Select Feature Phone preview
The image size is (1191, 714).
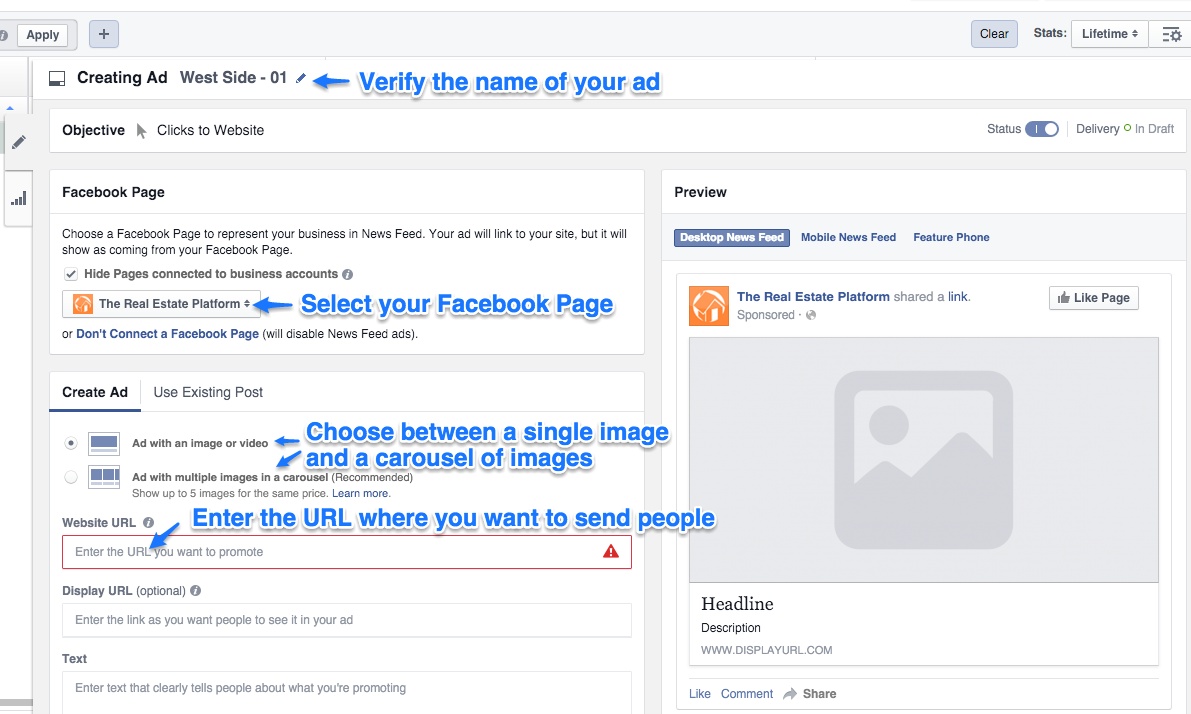(951, 238)
